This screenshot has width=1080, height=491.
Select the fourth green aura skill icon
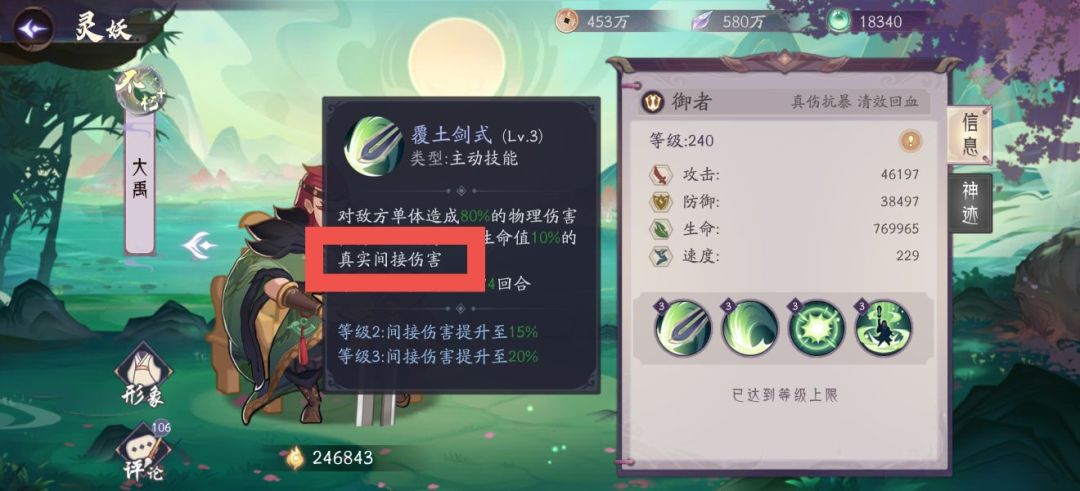click(x=883, y=328)
